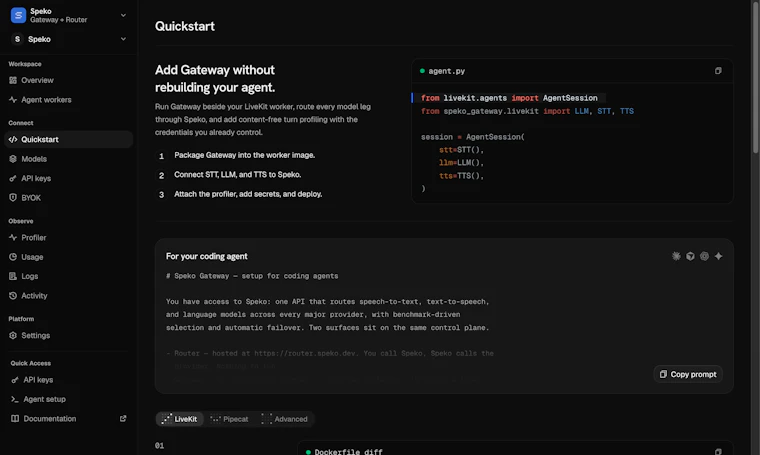Click the Copy prompt button

pyautogui.click(x=688, y=374)
